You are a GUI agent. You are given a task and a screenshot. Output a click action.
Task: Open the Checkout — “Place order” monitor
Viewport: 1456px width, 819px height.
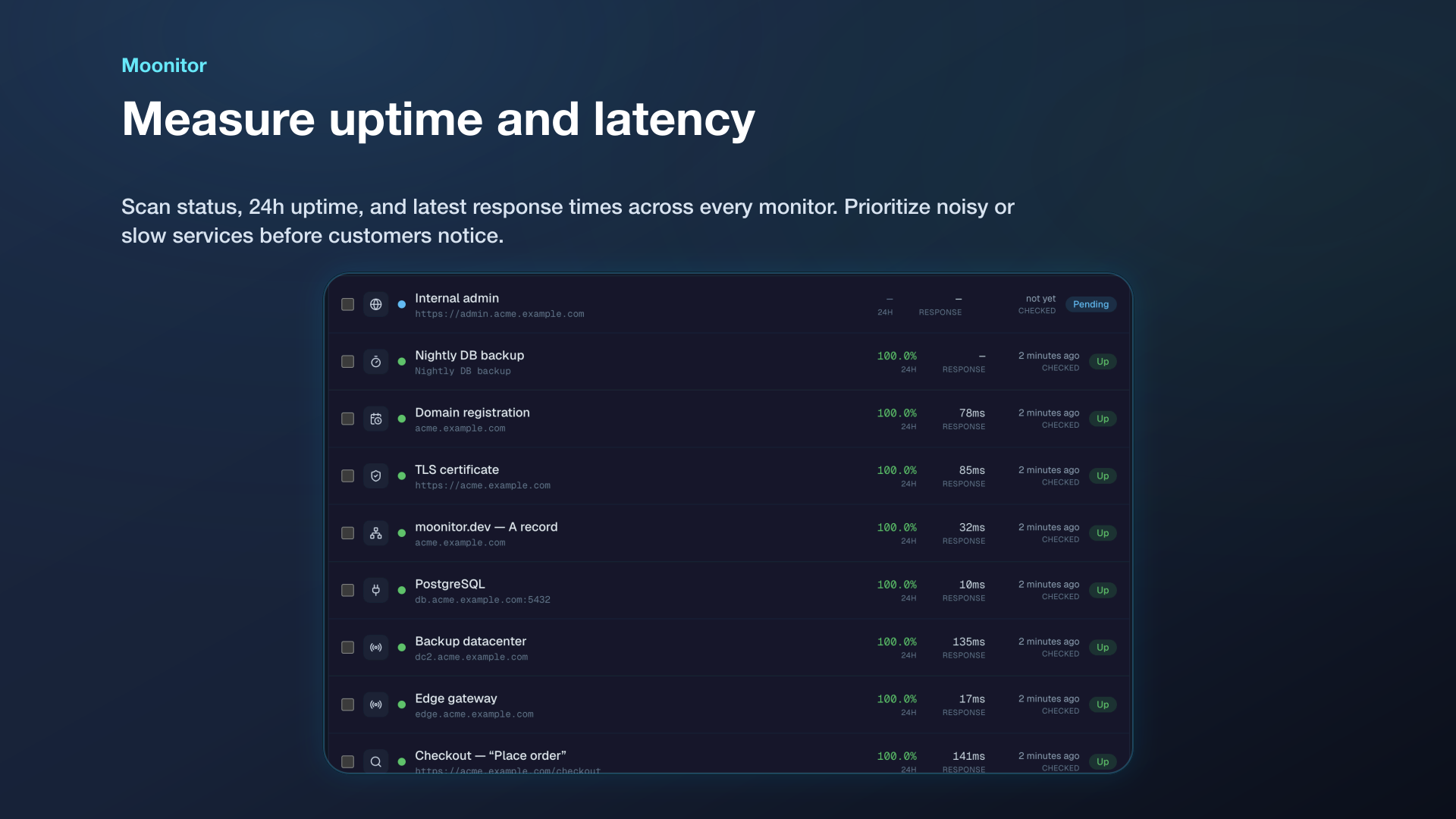point(491,755)
